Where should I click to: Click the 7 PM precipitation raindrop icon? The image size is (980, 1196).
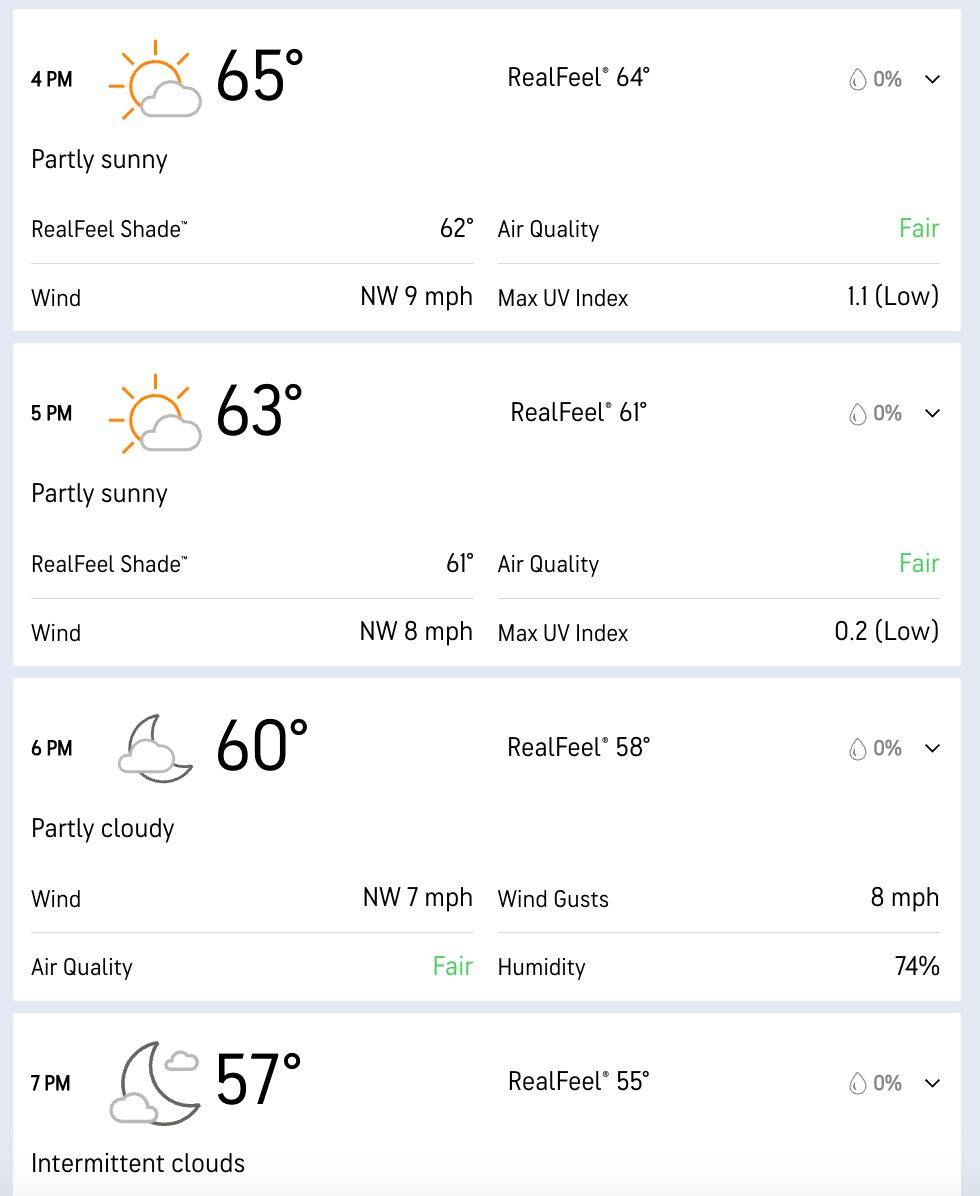pyautogui.click(x=857, y=1083)
